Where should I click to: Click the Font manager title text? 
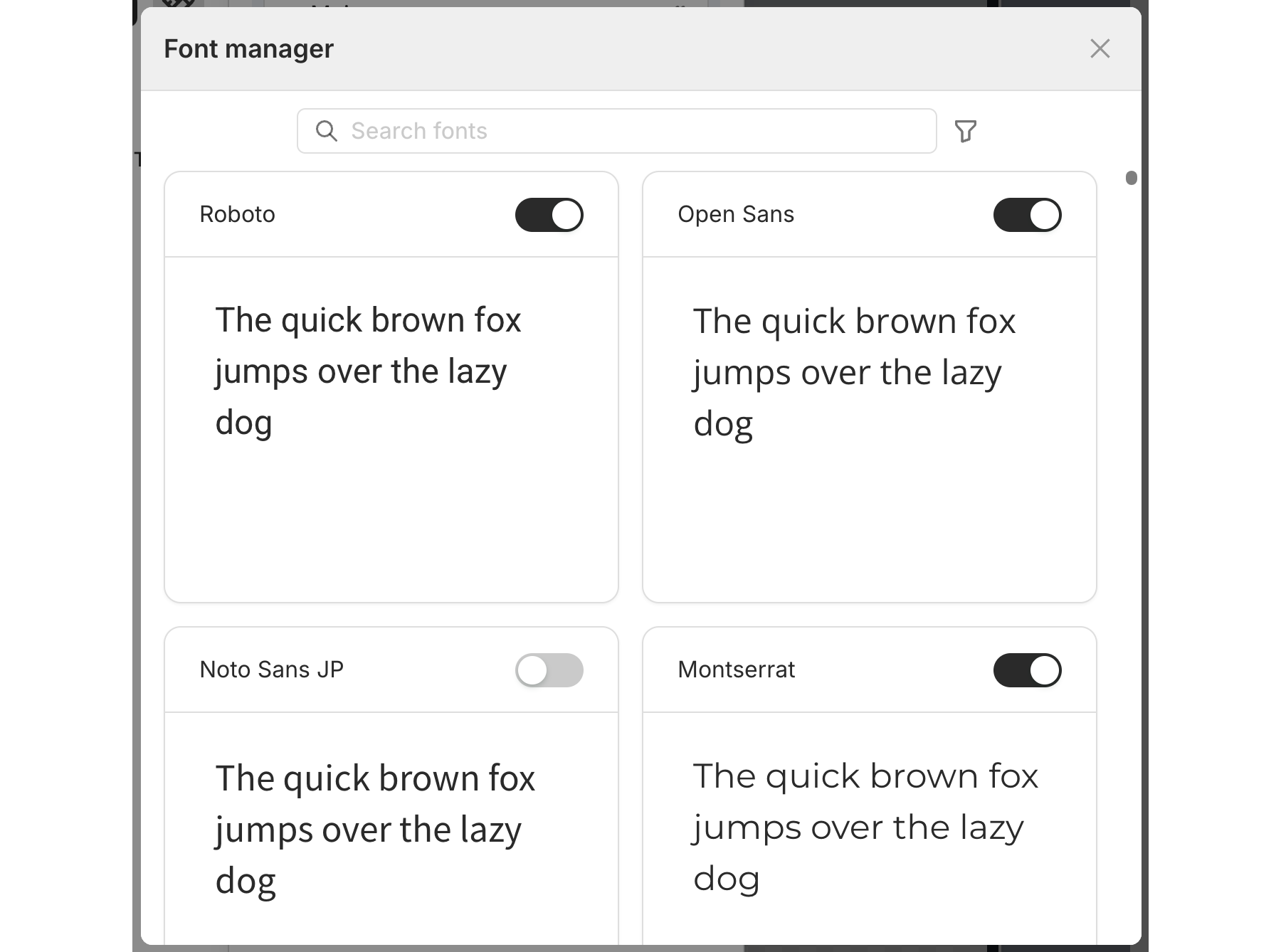click(x=249, y=49)
